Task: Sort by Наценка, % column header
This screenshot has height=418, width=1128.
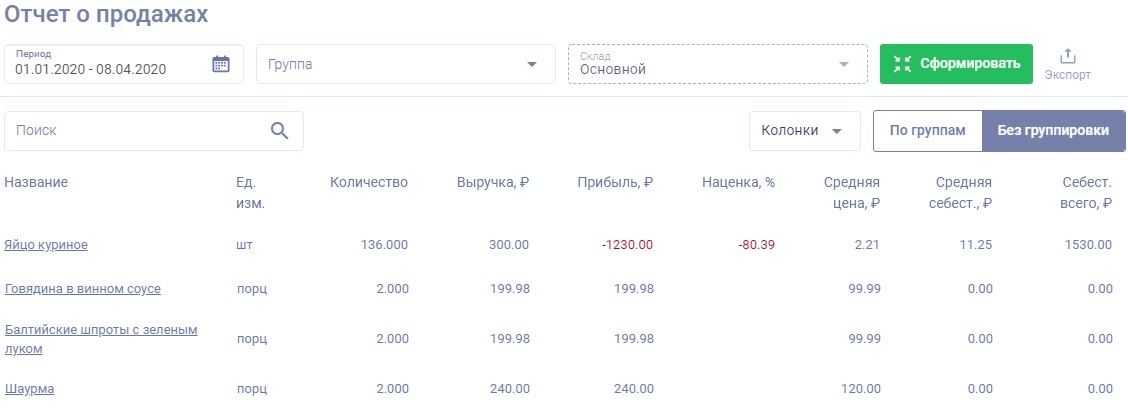Action: (x=738, y=182)
